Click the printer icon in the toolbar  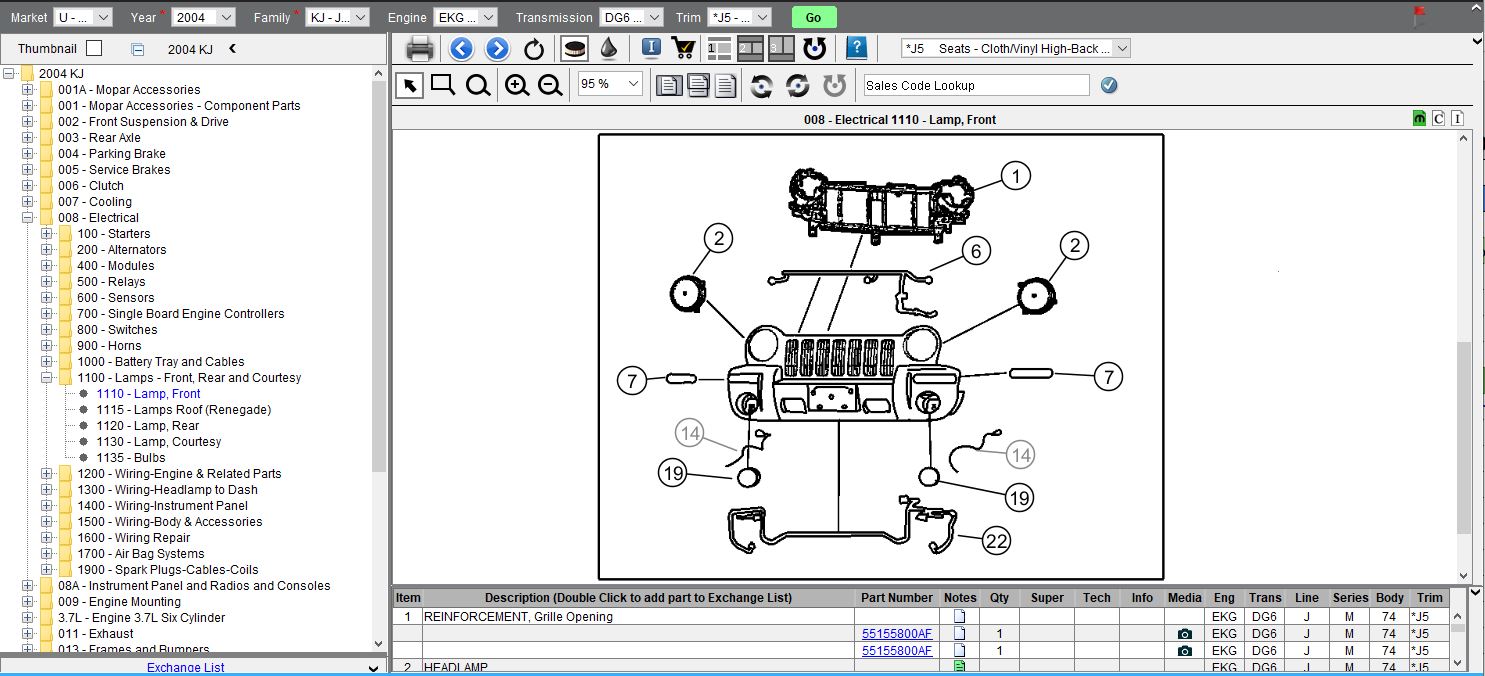[420, 48]
